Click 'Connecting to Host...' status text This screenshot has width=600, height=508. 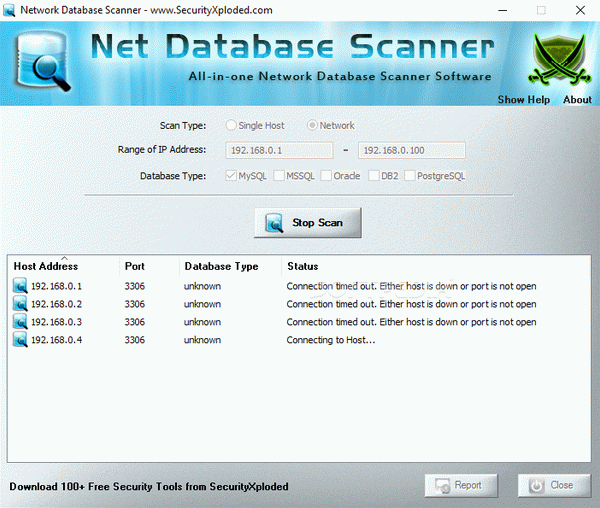[331, 340]
